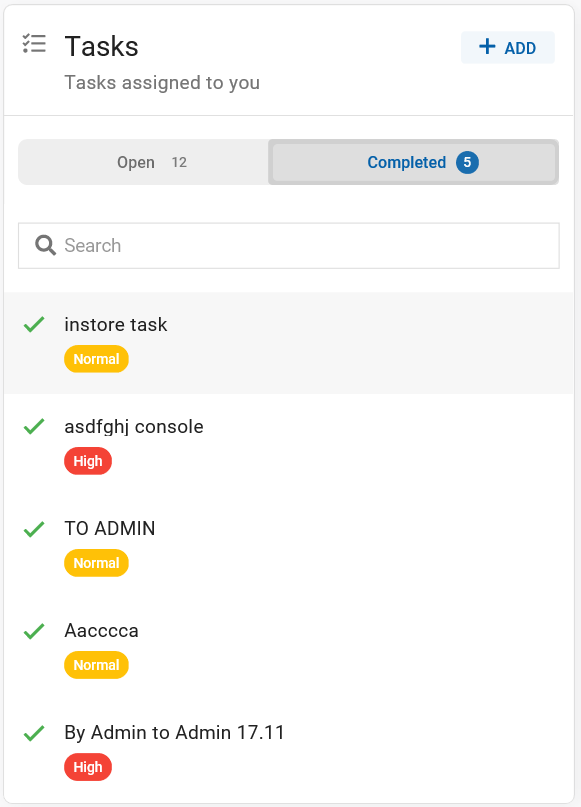Click checkmark beside By Admin to Admin 17.11

34,733
